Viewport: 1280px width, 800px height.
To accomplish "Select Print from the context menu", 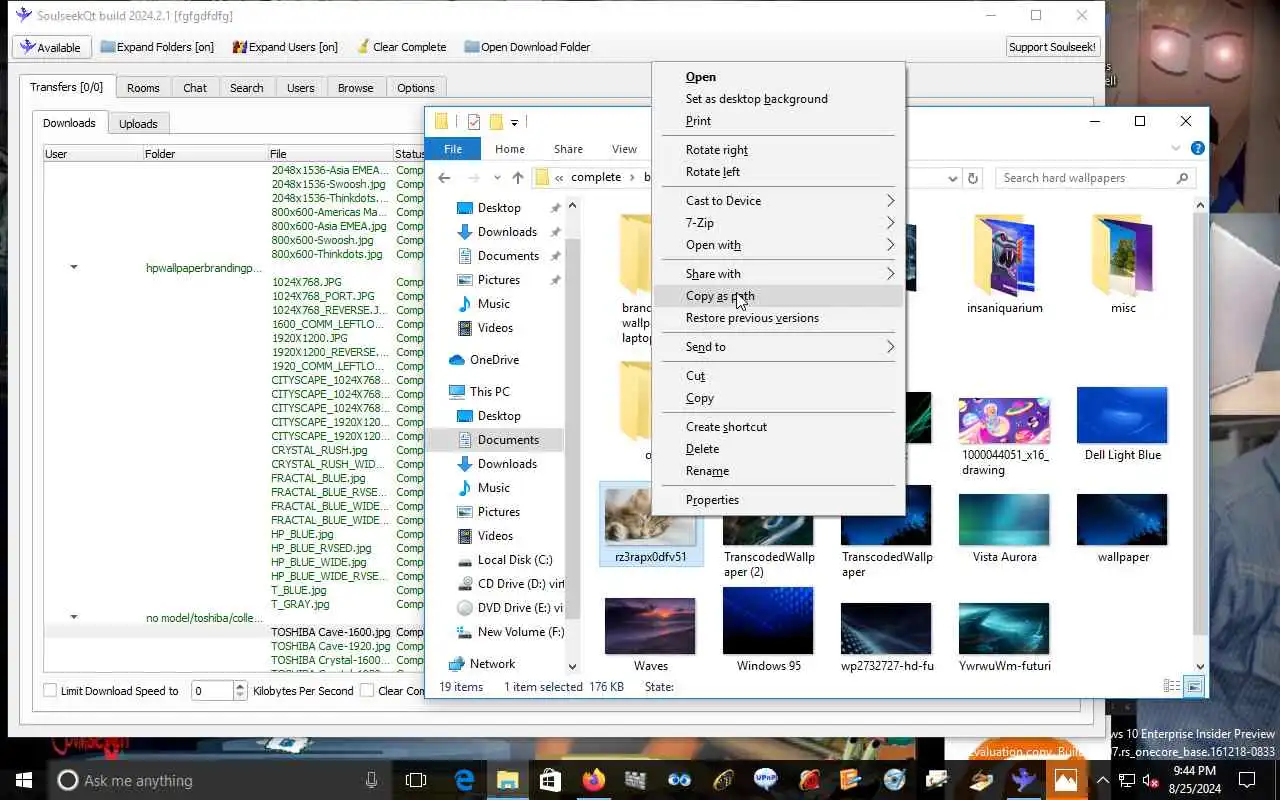I will [778, 121].
